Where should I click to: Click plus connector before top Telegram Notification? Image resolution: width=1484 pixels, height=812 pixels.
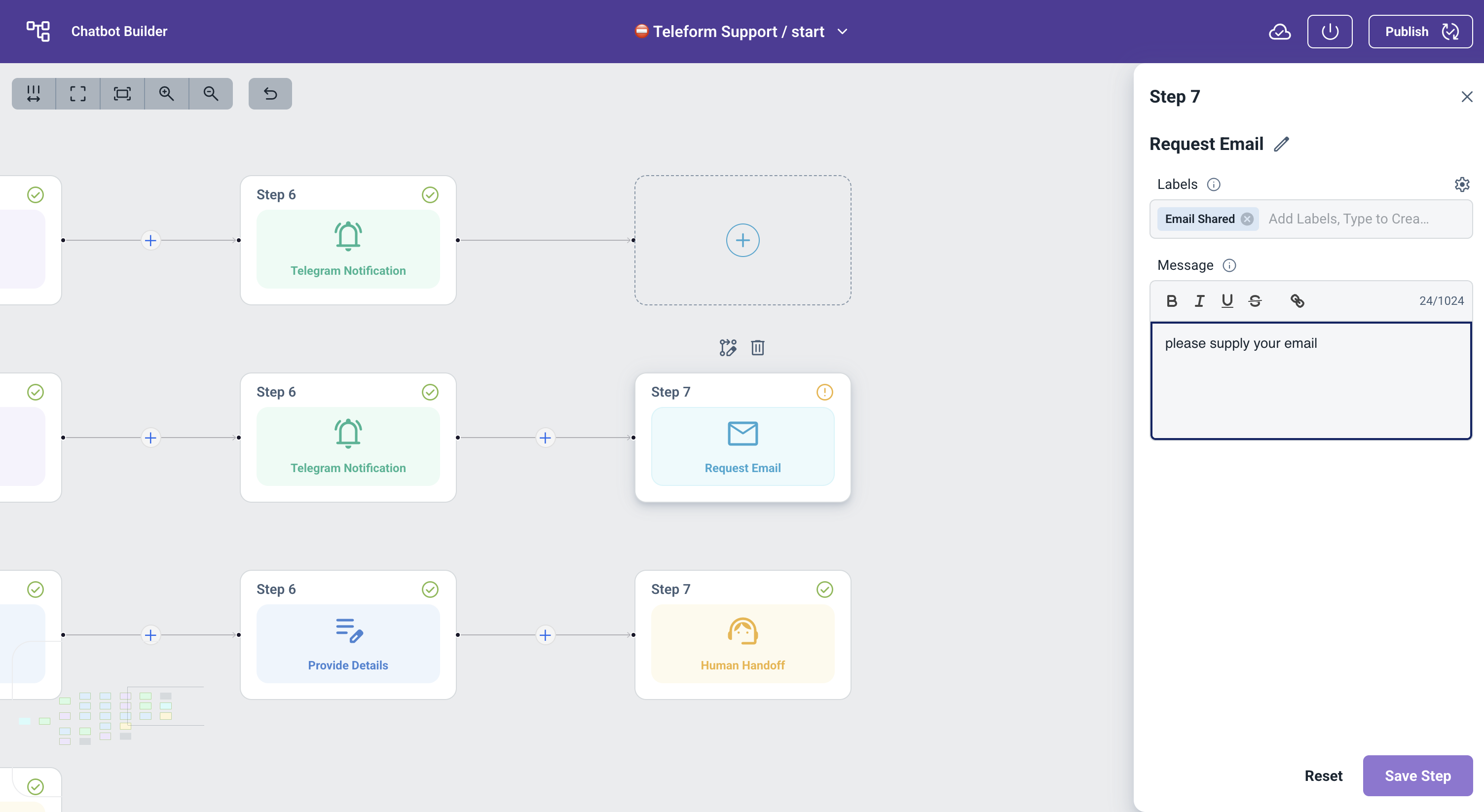click(x=150, y=240)
